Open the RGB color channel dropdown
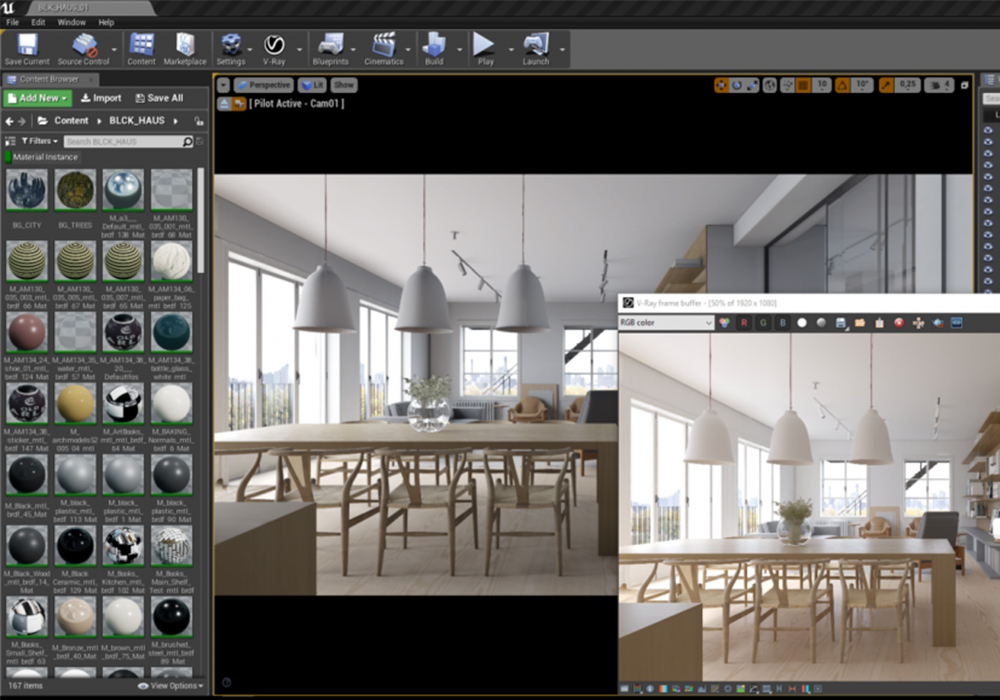Viewport: 1000px width, 700px height. click(666, 323)
